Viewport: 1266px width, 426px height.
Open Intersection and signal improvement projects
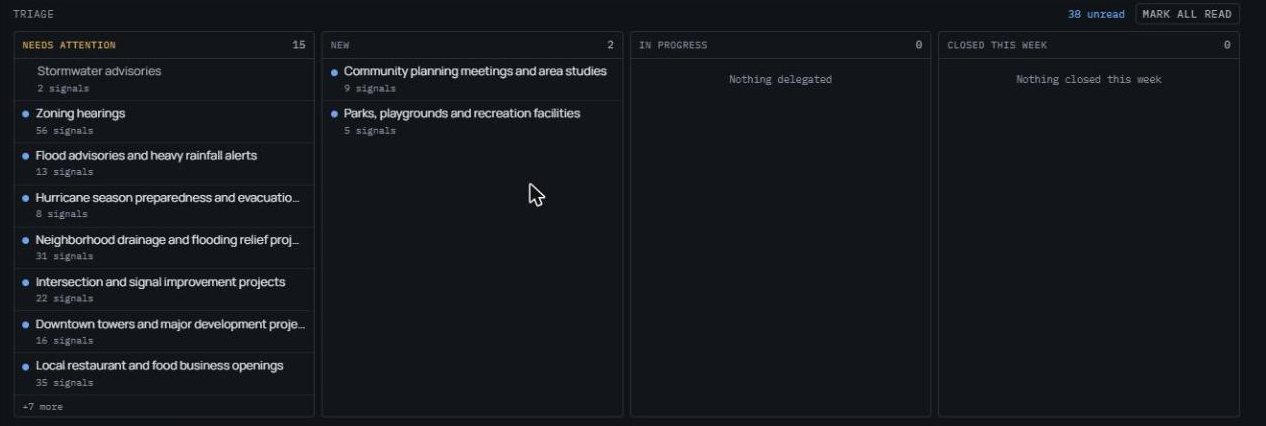pos(164,289)
